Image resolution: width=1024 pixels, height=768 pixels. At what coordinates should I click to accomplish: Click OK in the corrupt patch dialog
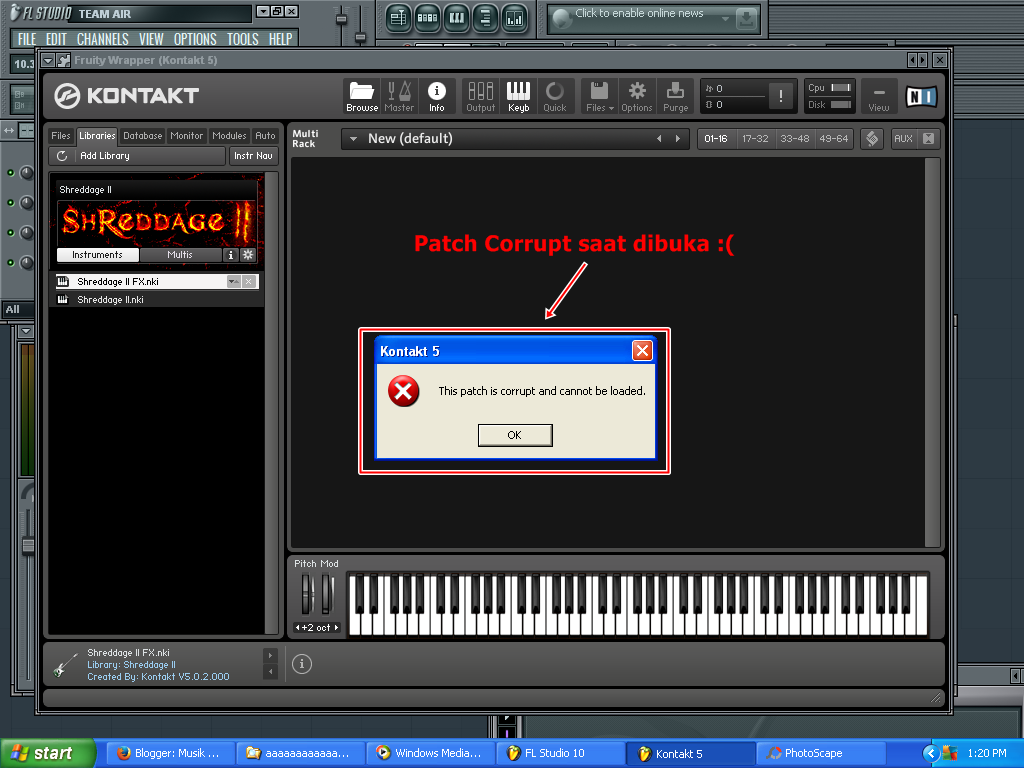[515, 435]
